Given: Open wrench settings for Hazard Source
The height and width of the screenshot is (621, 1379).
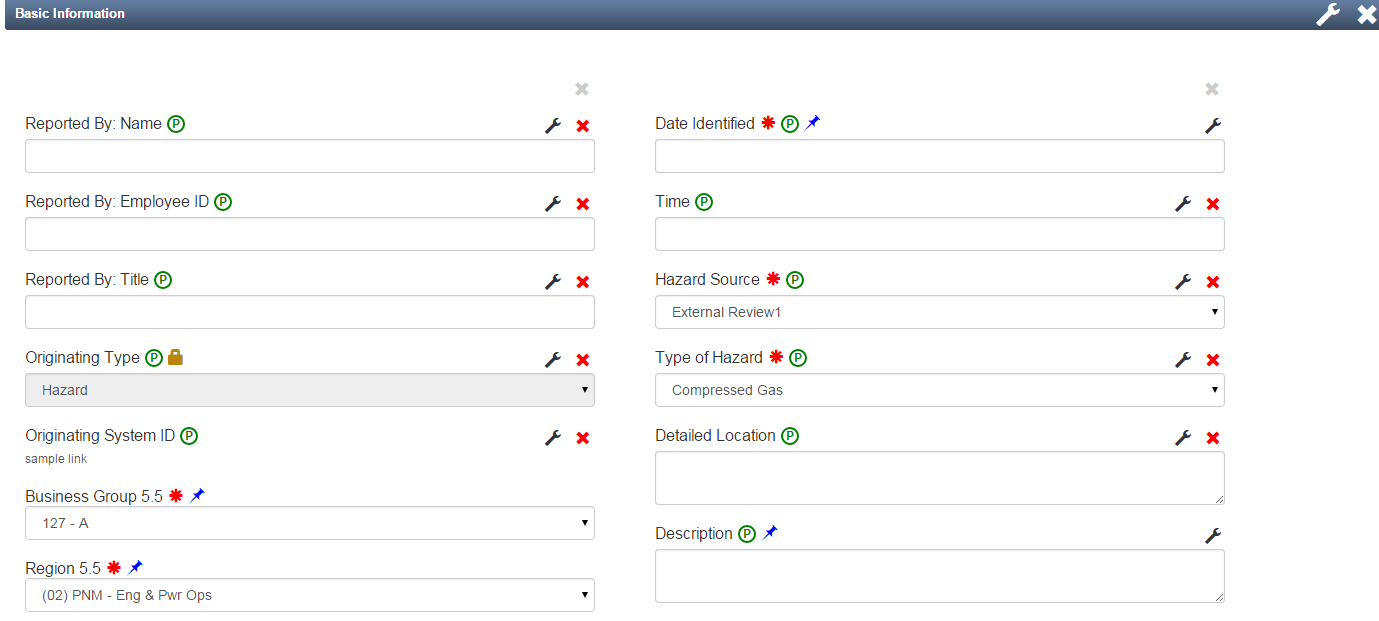Looking at the screenshot, I should 1183,282.
